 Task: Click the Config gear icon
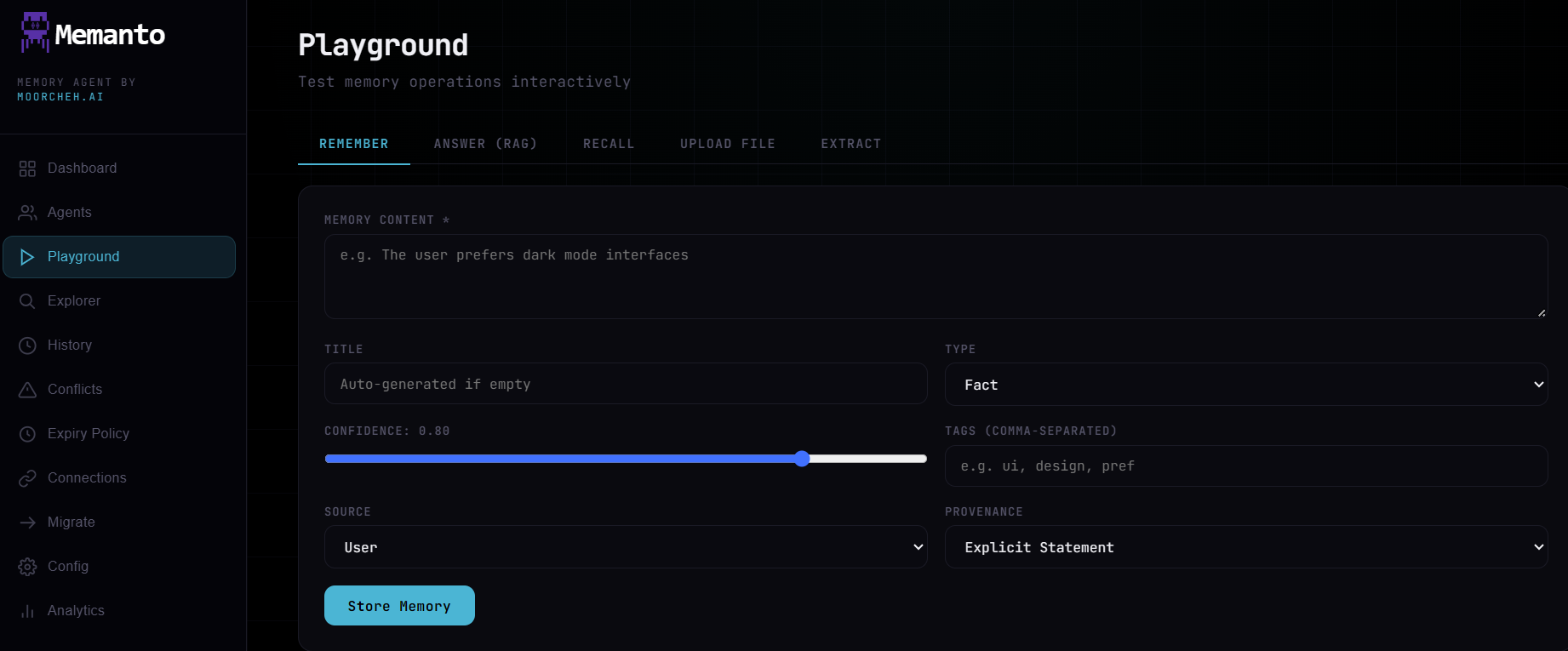tap(27, 567)
